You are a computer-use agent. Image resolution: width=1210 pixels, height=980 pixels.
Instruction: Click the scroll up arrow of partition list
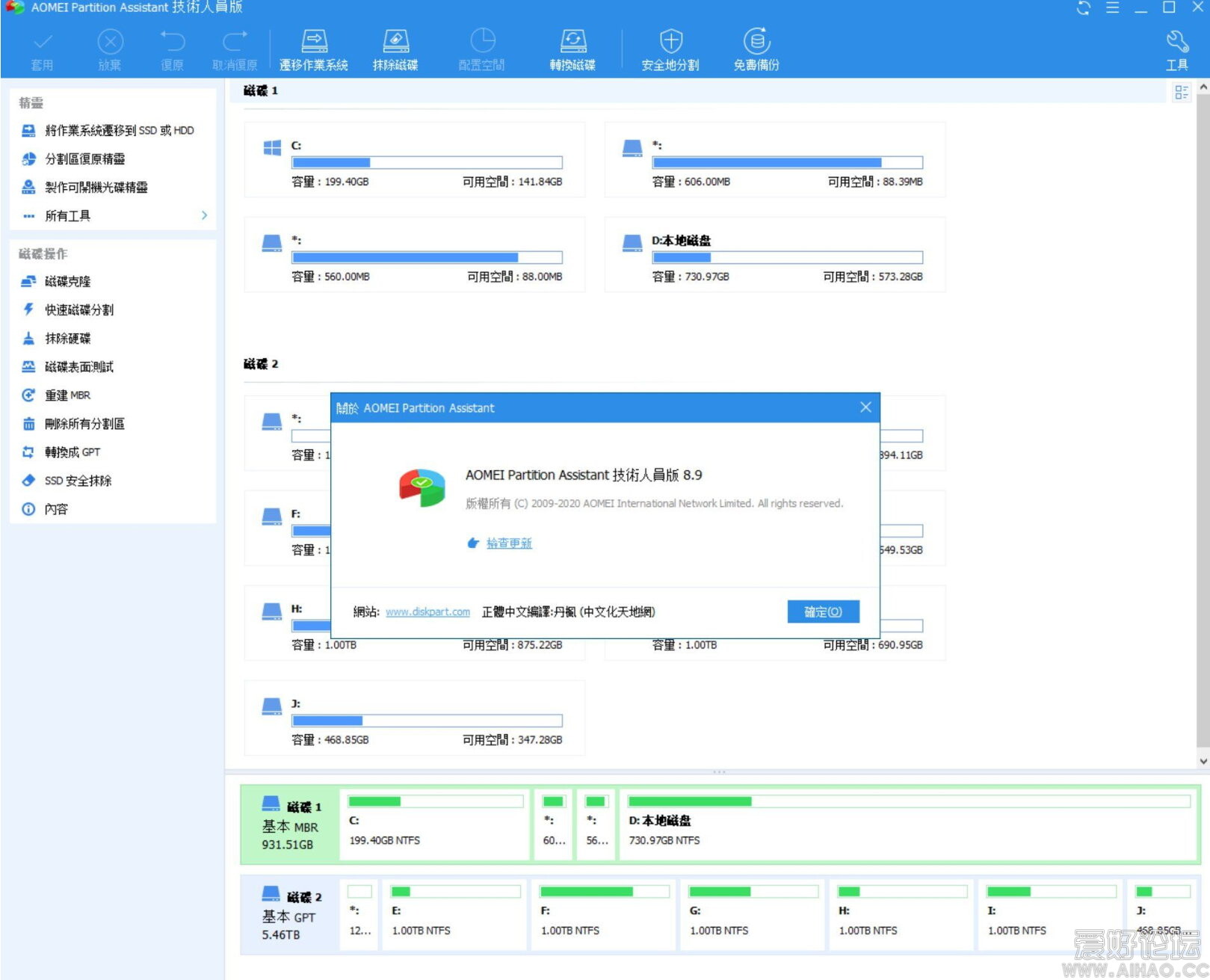click(1203, 87)
